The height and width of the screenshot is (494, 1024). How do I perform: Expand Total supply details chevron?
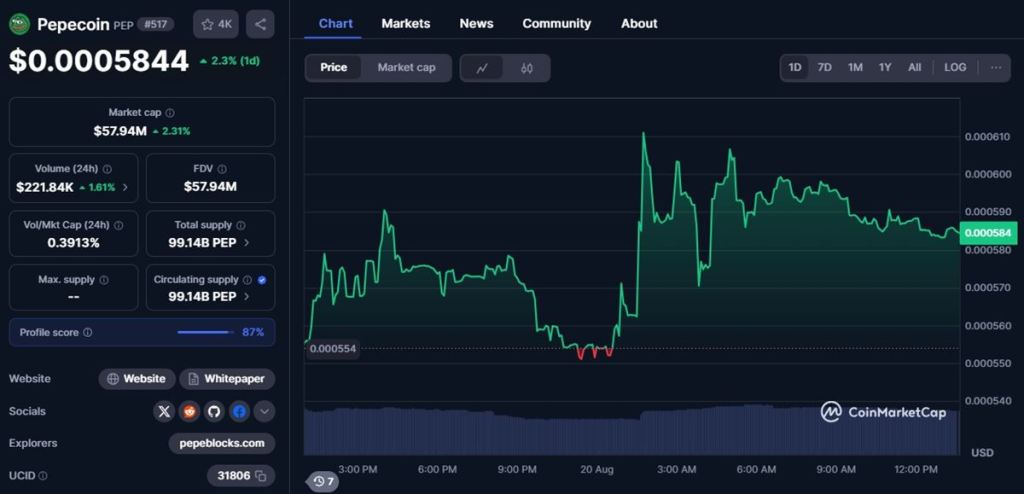pyautogui.click(x=247, y=242)
